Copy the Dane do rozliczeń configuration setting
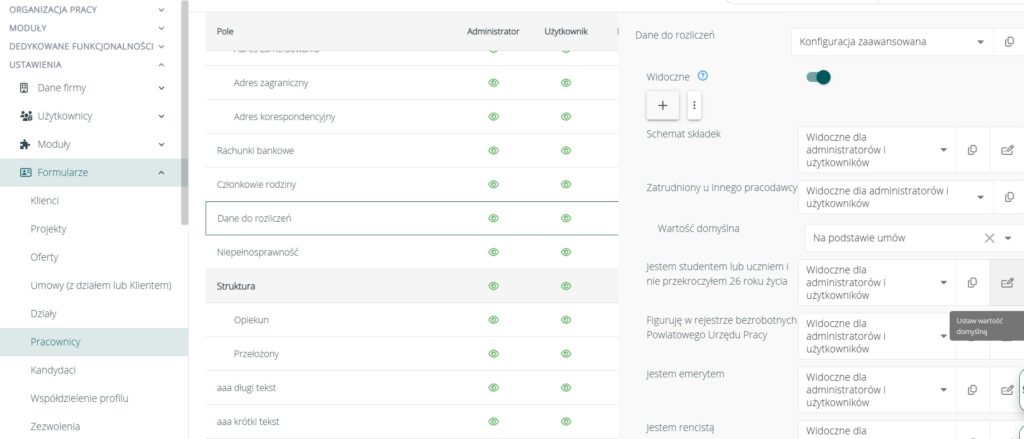Image resolution: width=1024 pixels, height=439 pixels. 1008,42
